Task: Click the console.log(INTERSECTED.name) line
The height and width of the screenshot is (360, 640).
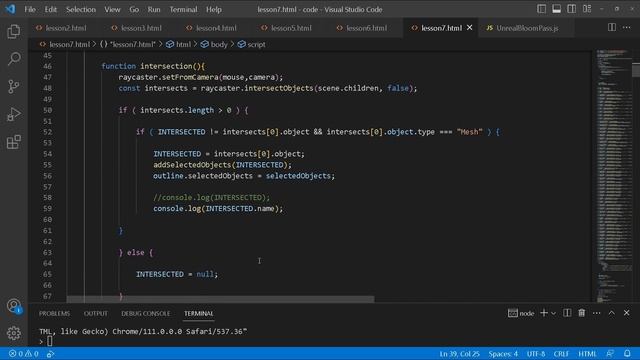Action: [218, 209]
